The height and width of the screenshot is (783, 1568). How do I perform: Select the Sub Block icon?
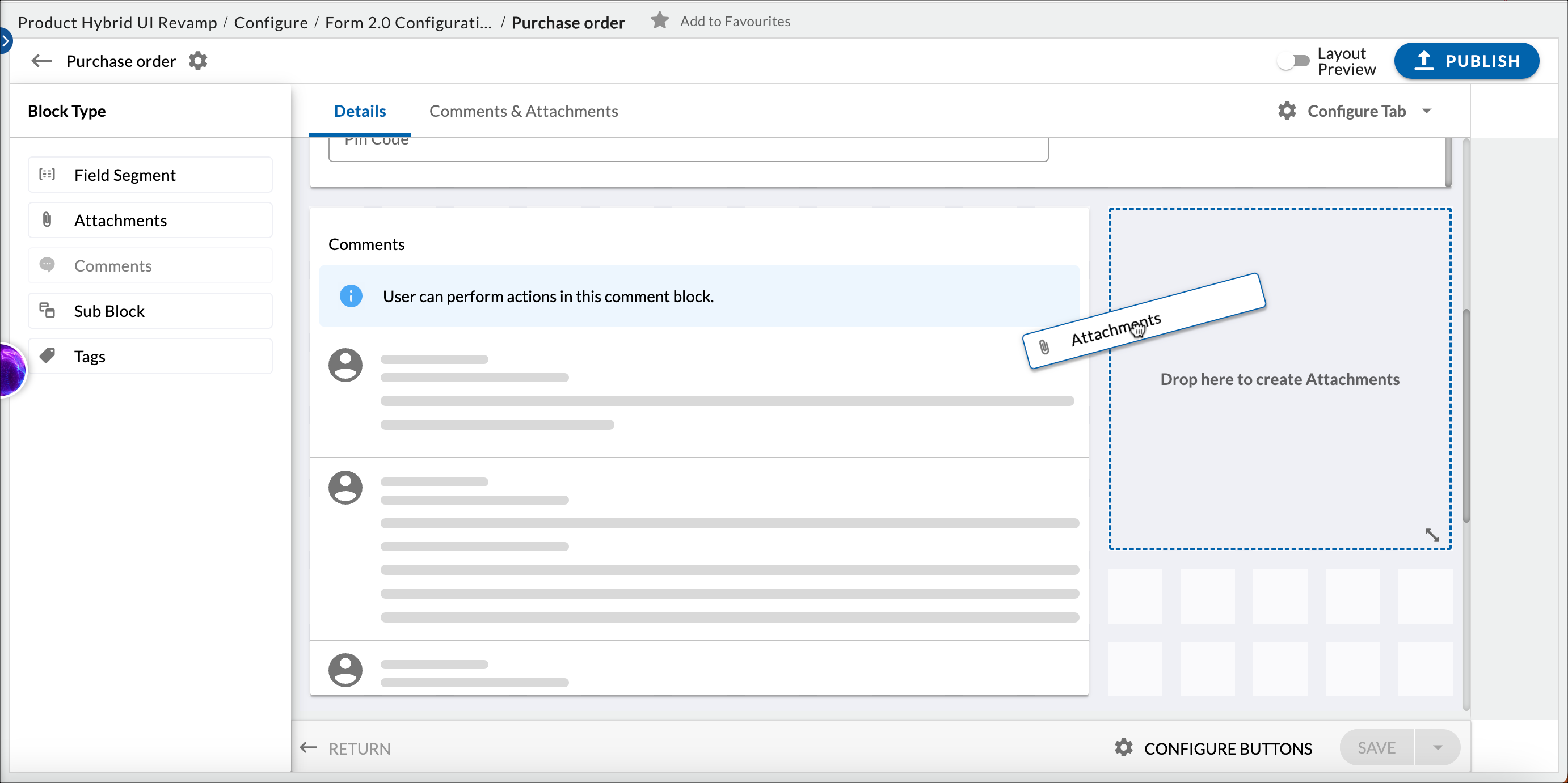click(47, 311)
